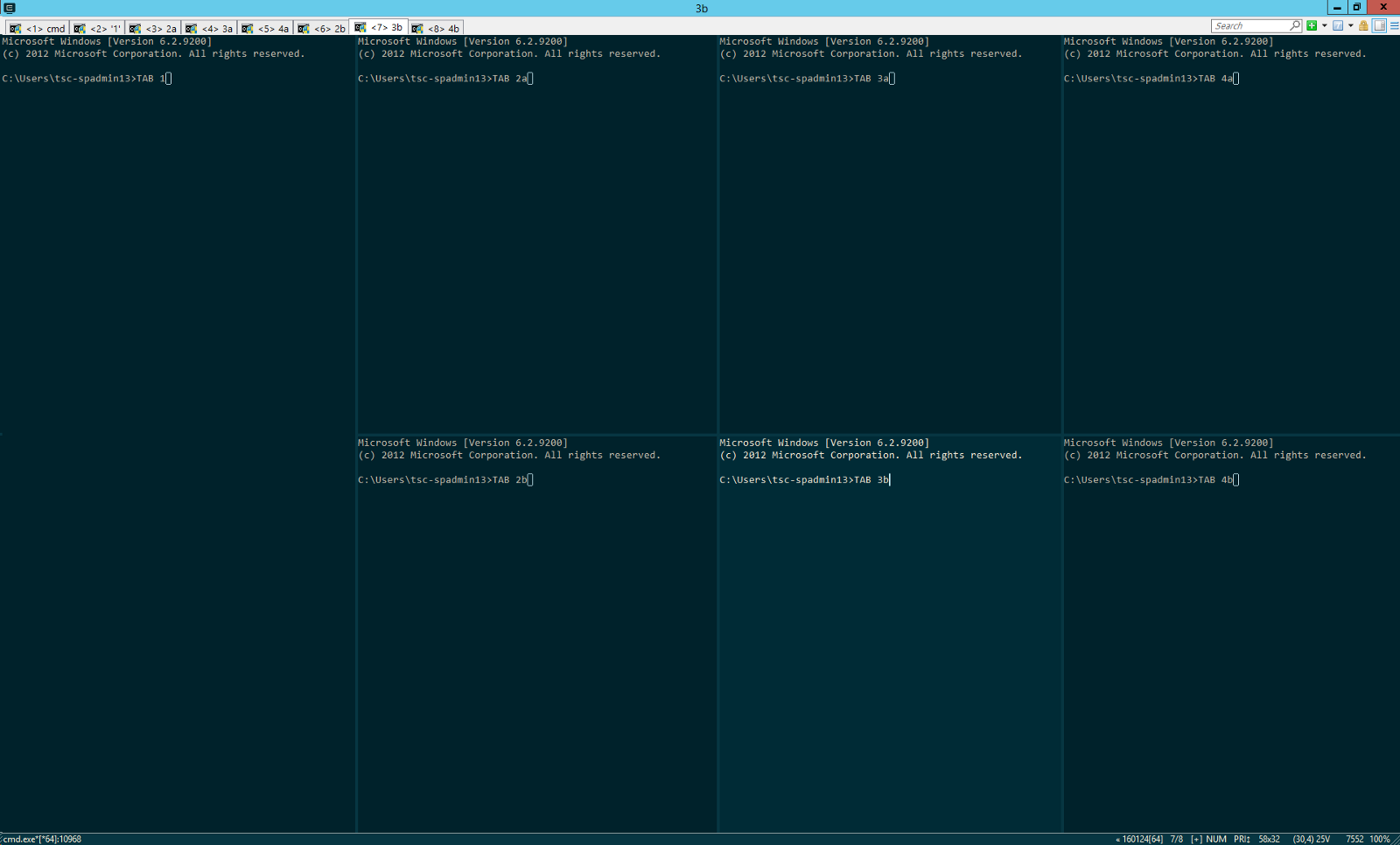Click the active console number 7 icon

[1338, 26]
